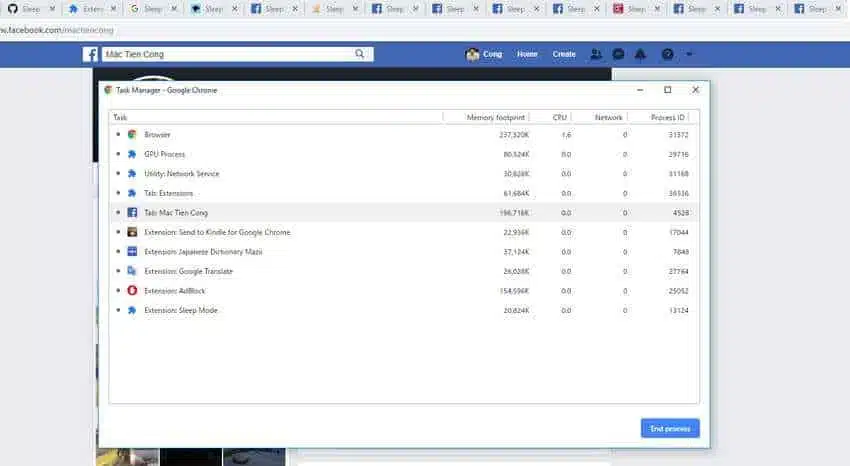
Task: Click the Process ID of Sleep Mode row
Action: pos(678,310)
